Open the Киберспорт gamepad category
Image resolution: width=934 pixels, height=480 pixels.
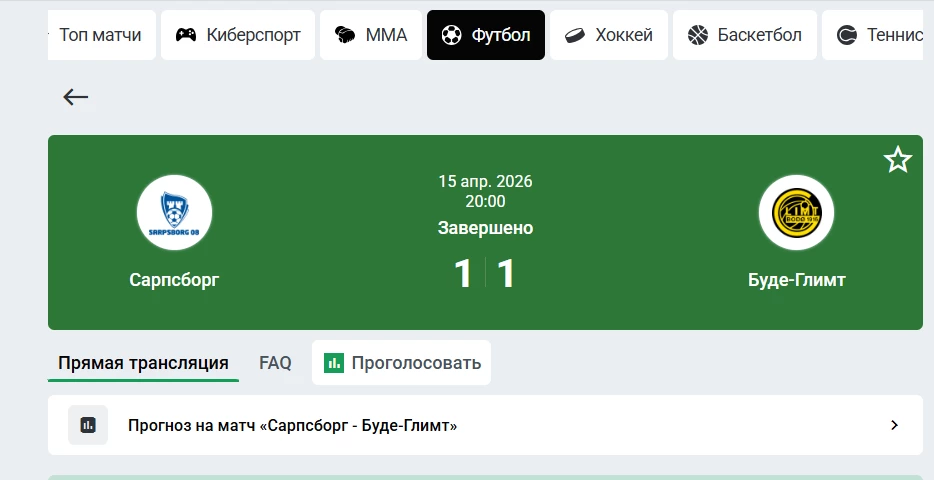point(186,35)
